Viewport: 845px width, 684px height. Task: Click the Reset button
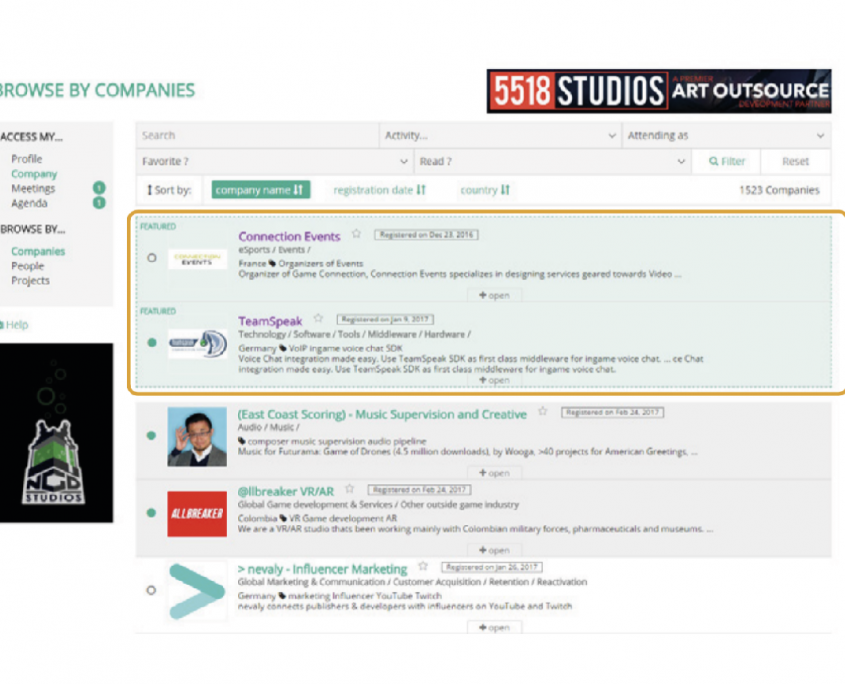tap(795, 161)
